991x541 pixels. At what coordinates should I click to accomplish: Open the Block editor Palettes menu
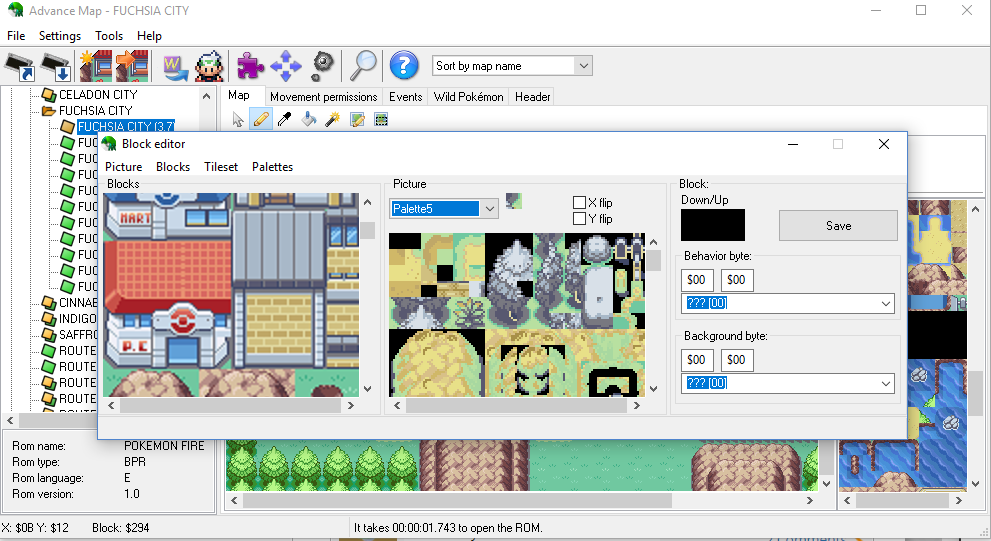pos(272,167)
